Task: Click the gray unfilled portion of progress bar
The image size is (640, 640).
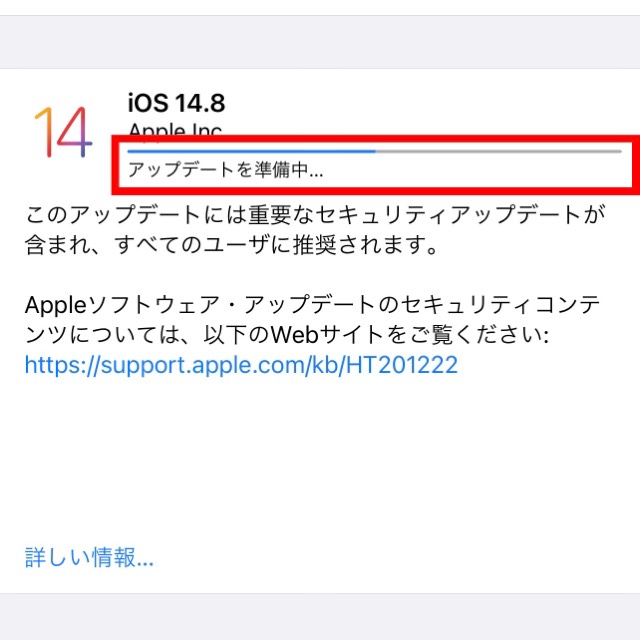Action: pyautogui.click(x=498, y=151)
